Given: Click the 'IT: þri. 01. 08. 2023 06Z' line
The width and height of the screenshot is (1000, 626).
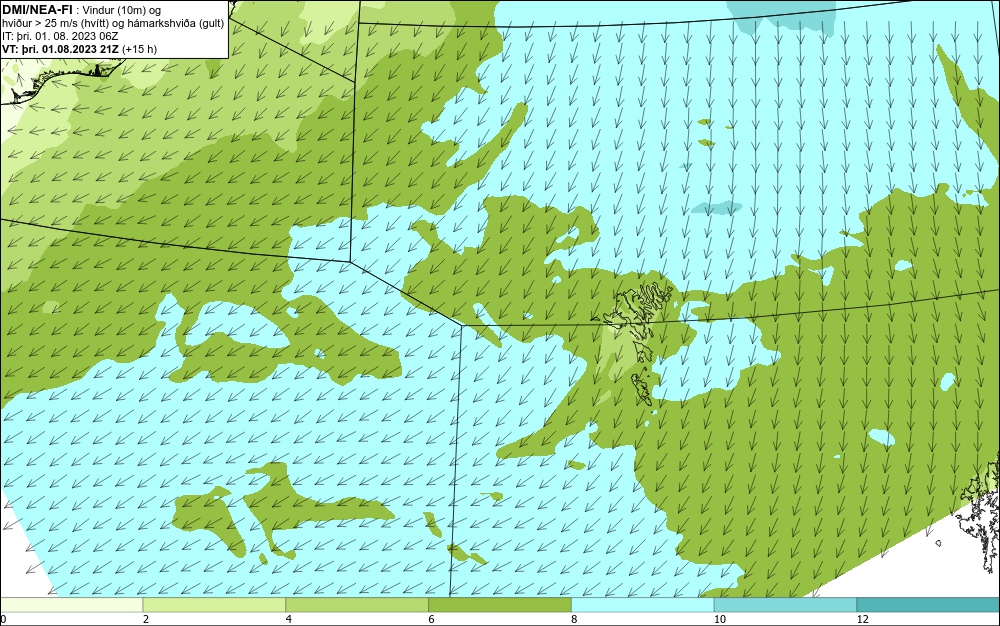Looking at the screenshot, I should pos(60,36).
